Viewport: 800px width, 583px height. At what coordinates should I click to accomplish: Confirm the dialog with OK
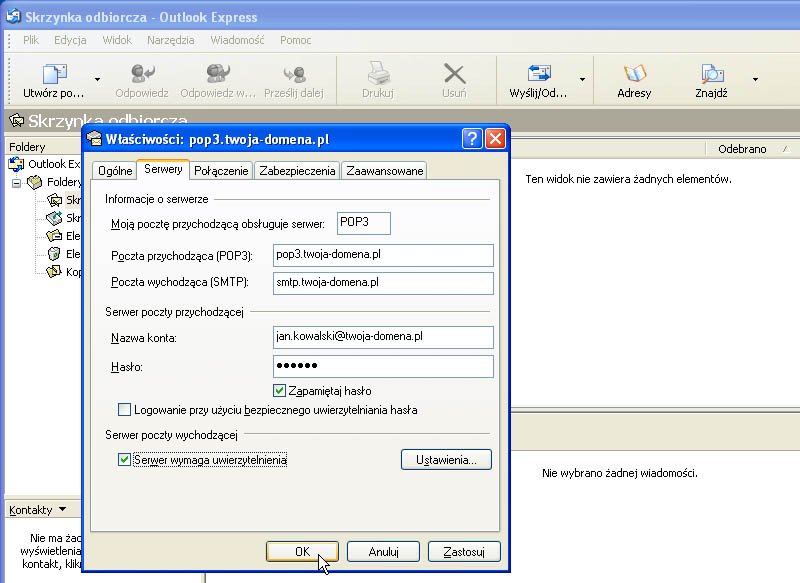[x=302, y=551]
